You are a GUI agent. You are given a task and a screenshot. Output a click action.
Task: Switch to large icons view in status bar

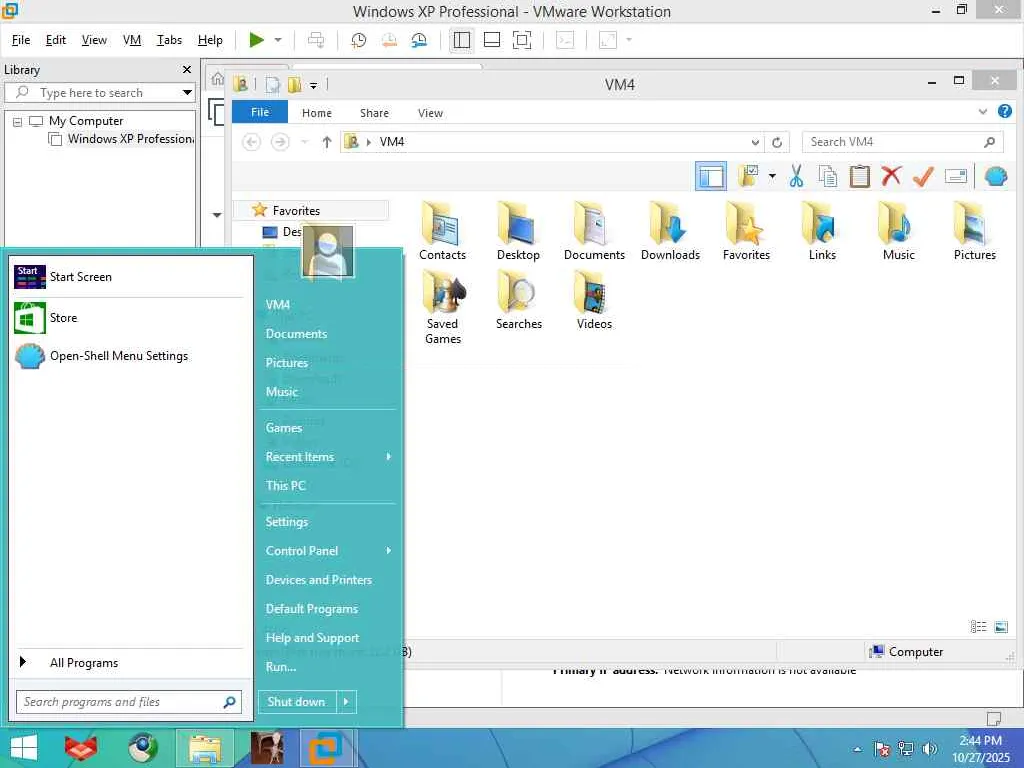1001,627
